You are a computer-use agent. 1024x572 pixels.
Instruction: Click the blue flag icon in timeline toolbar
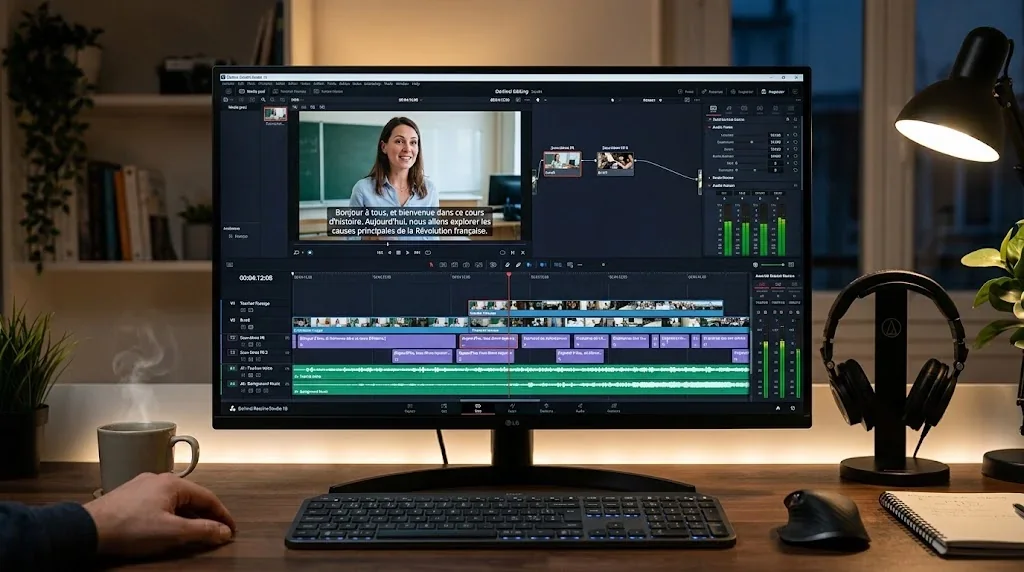click(529, 265)
